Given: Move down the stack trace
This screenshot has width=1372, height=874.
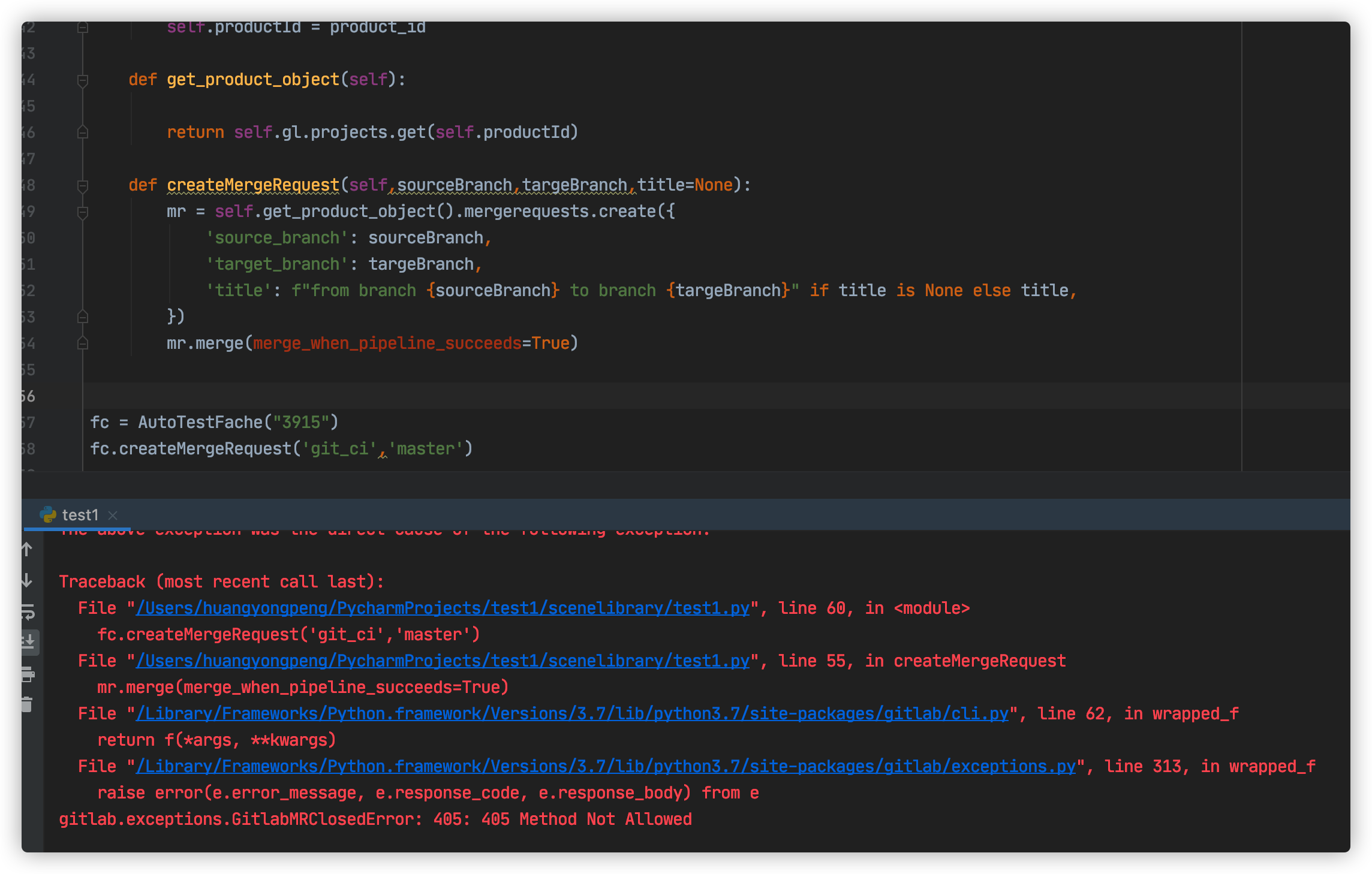Looking at the screenshot, I should pyautogui.click(x=26, y=580).
